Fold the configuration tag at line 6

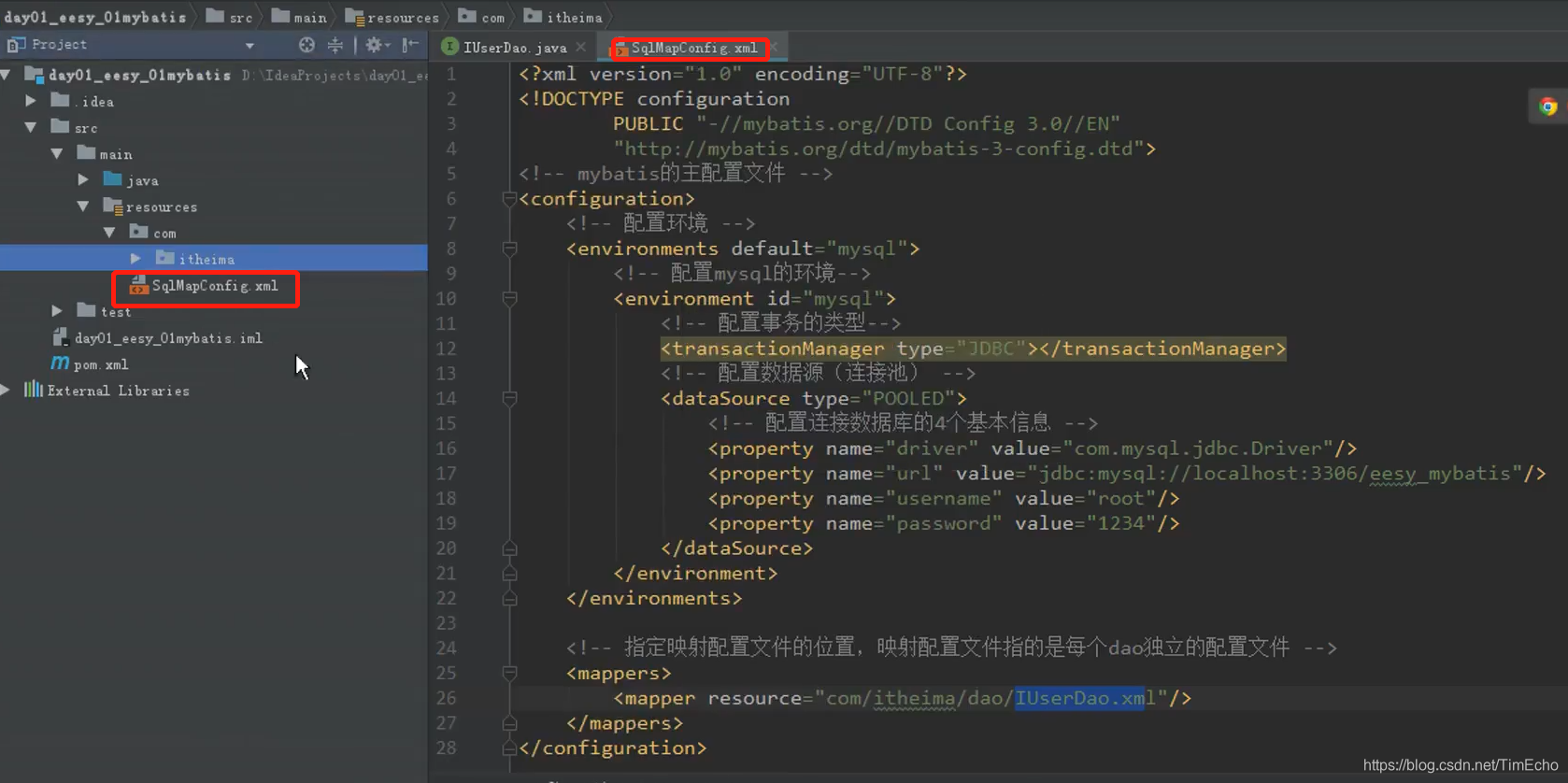pyautogui.click(x=509, y=199)
